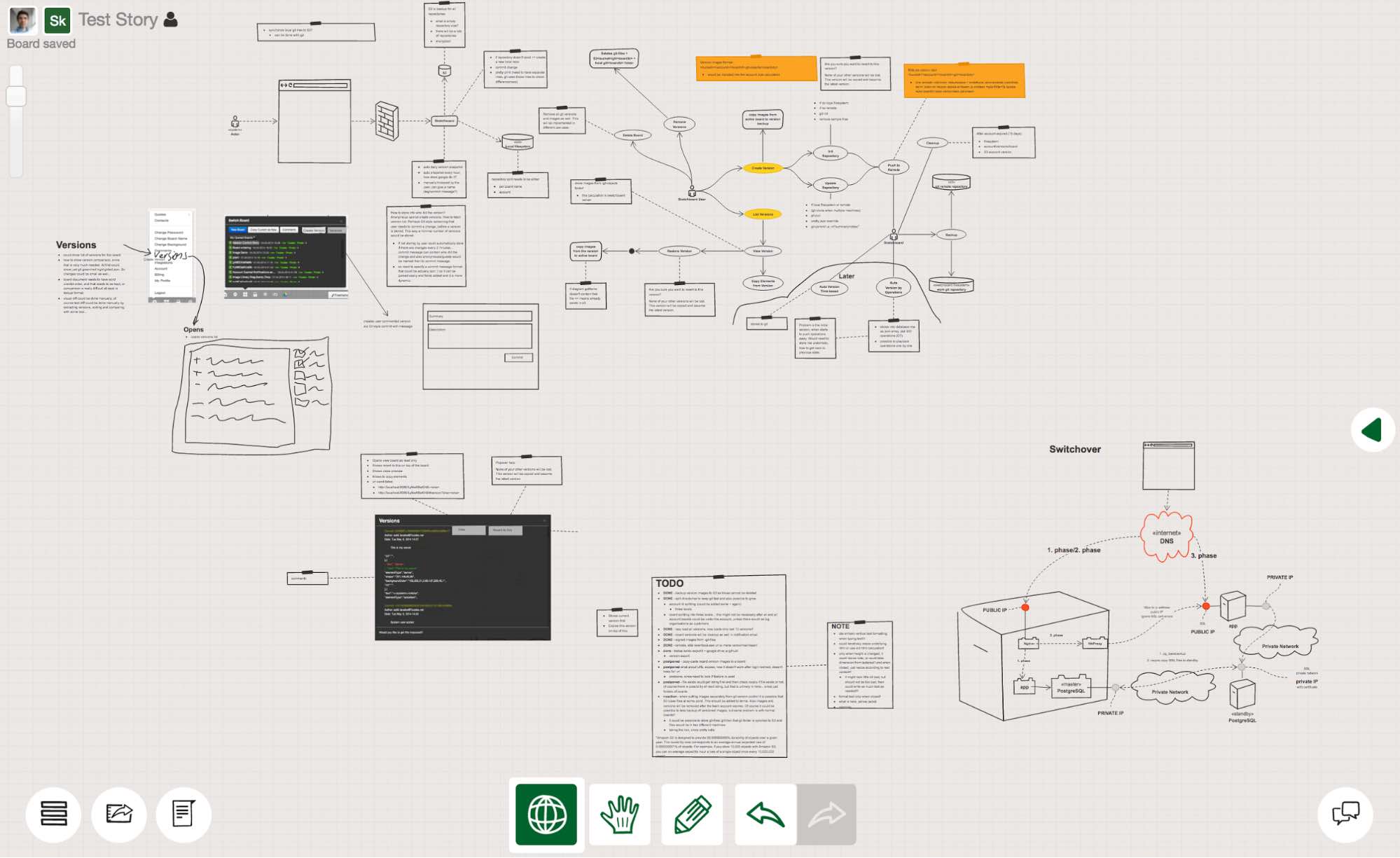1400x858 pixels.
Task: Select the hand pan tool
Action: coord(620,814)
